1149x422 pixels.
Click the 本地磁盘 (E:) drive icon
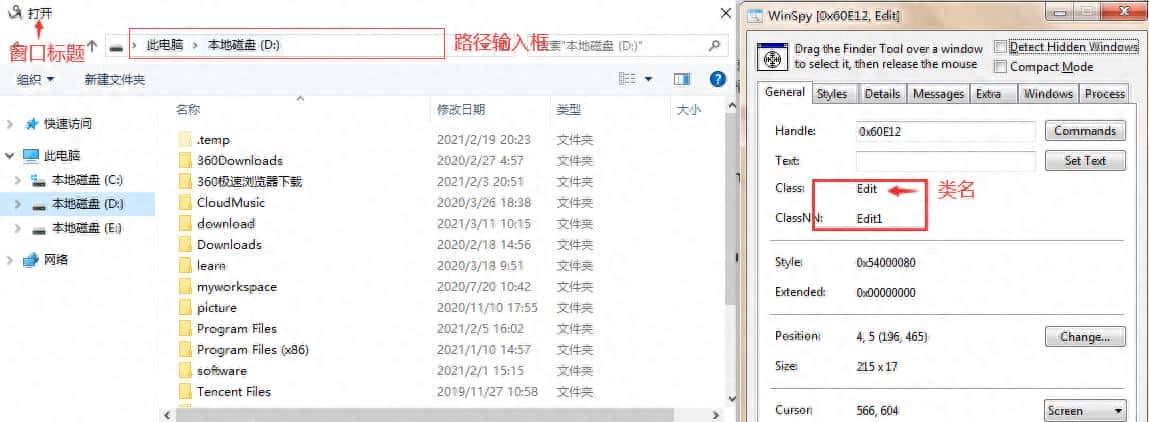(x=40, y=229)
